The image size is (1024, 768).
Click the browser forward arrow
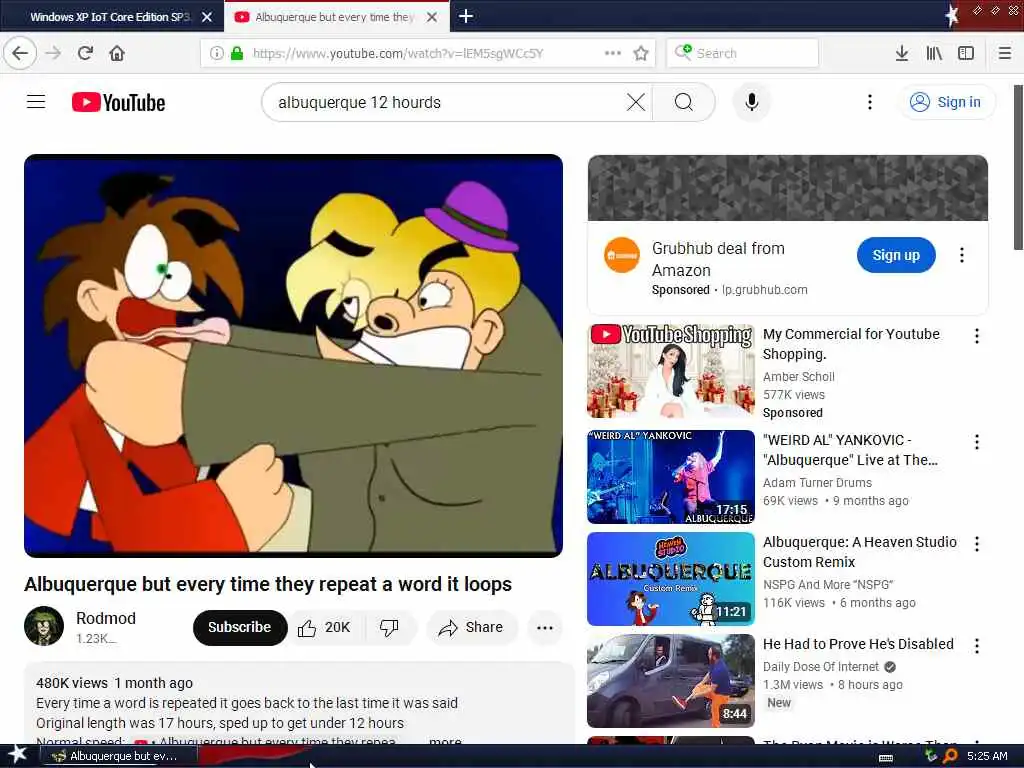point(54,54)
